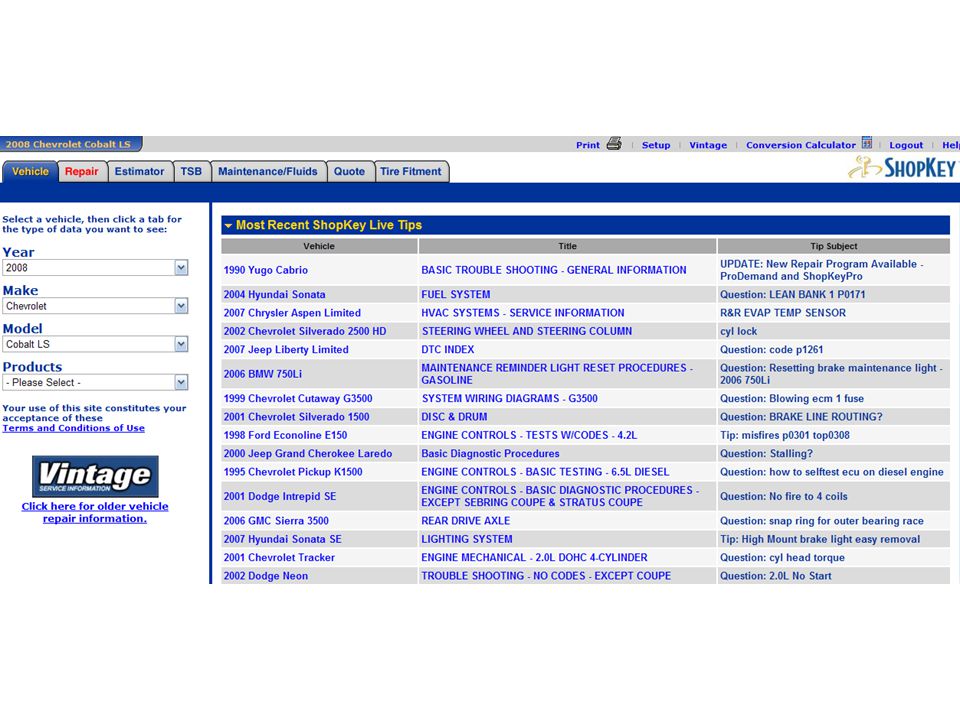The image size is (960, 720).
Task: Open 1990 Yugo Cabrio vehicle link
Action: 266,270
